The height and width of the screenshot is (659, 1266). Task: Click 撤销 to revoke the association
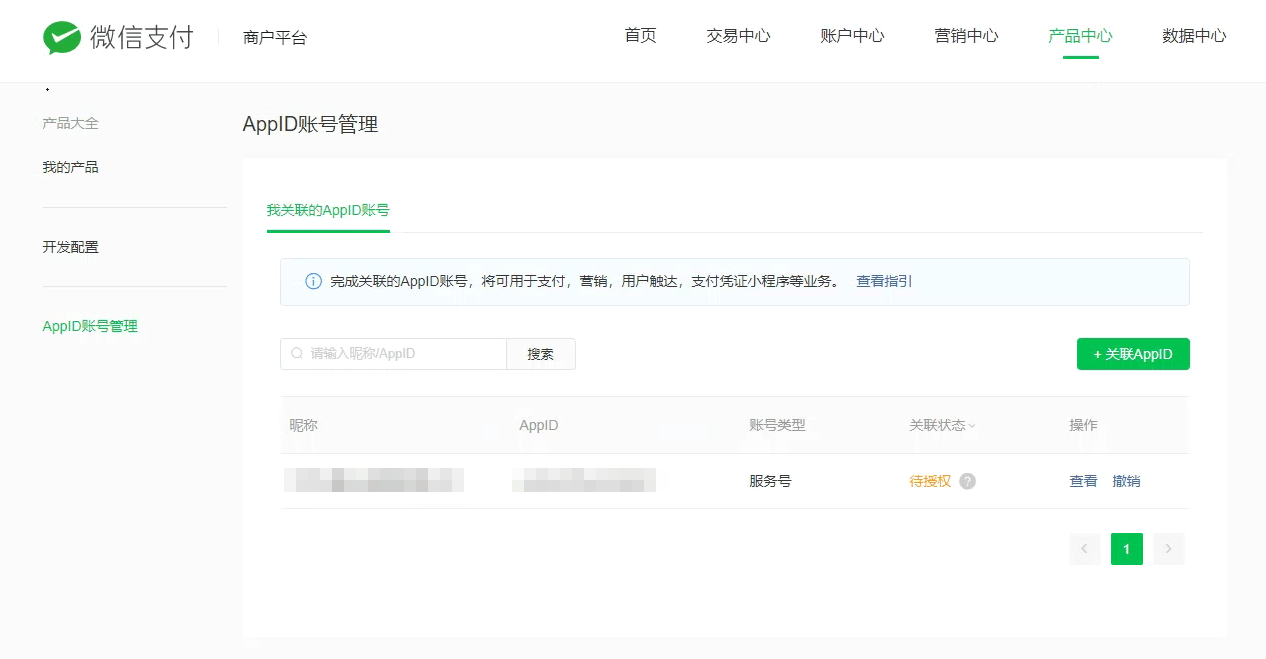coord(1126,481)
